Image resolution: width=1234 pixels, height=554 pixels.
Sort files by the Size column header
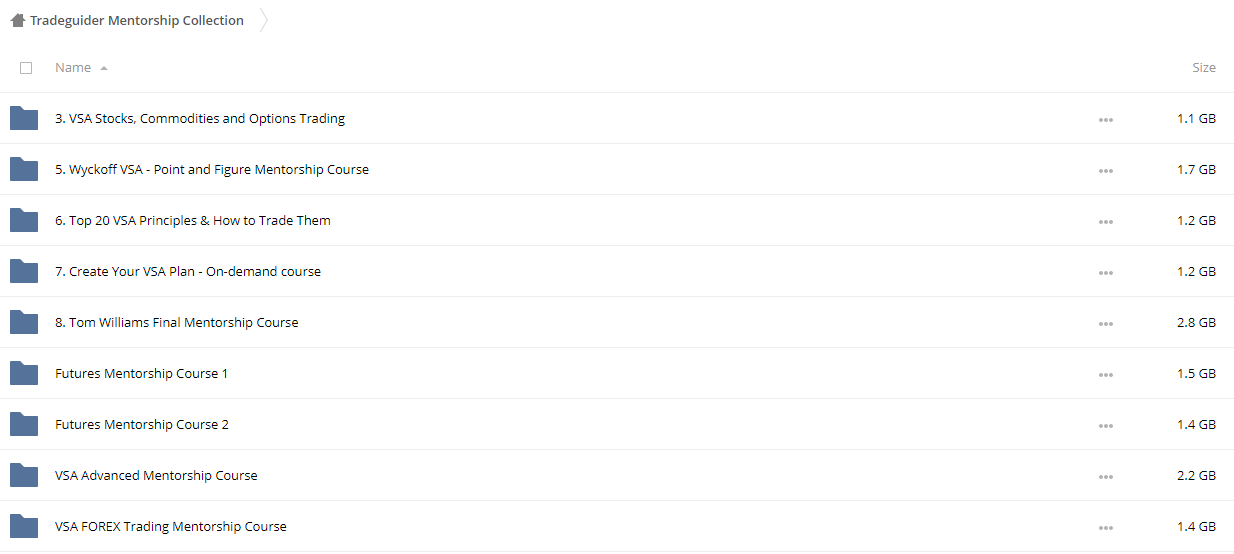click(x=1204, y=67)
